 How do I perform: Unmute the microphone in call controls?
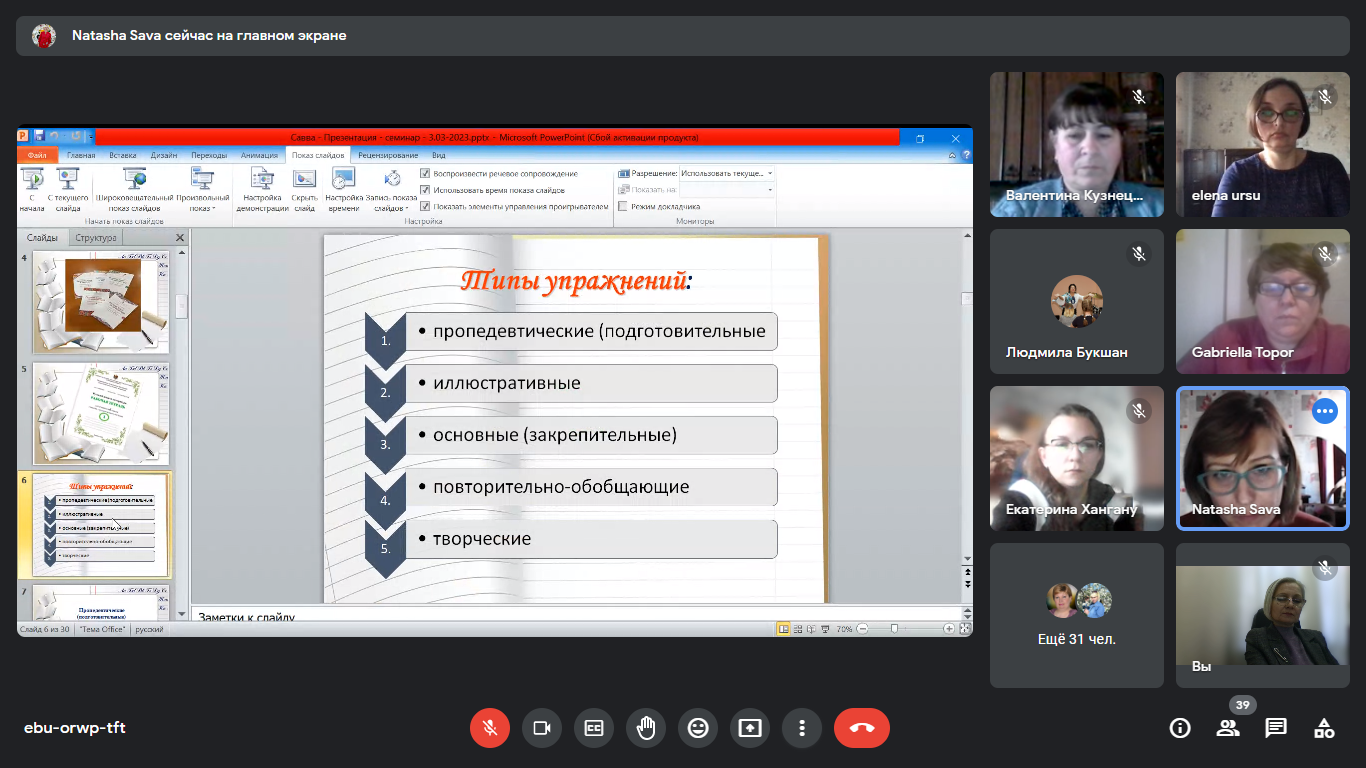pyautogui.click(x=490, y=728)
